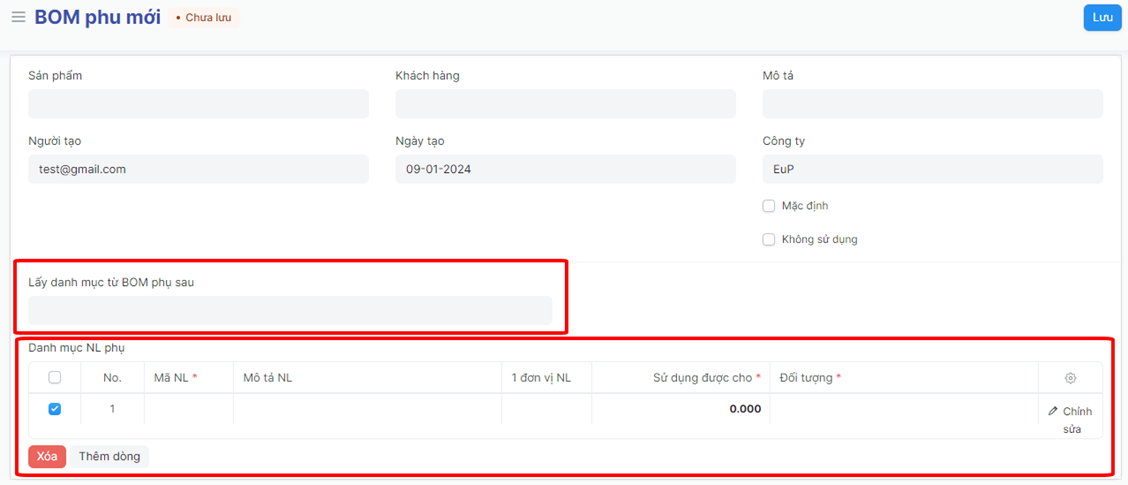Open table settings gear icon
Screen dimensions: 1128x485
click(1070, 378)
